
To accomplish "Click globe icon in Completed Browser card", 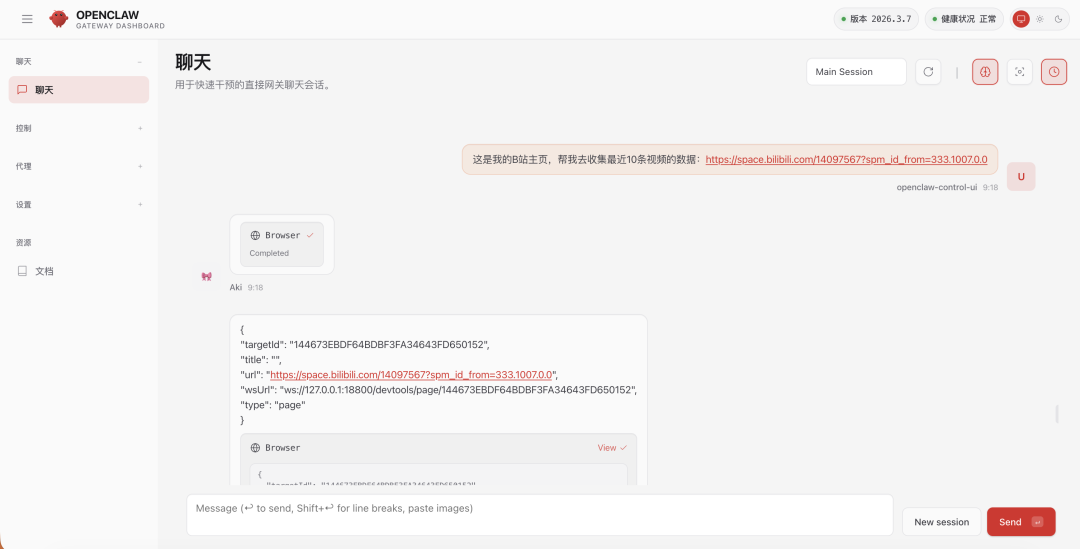I will coord(255,236).
